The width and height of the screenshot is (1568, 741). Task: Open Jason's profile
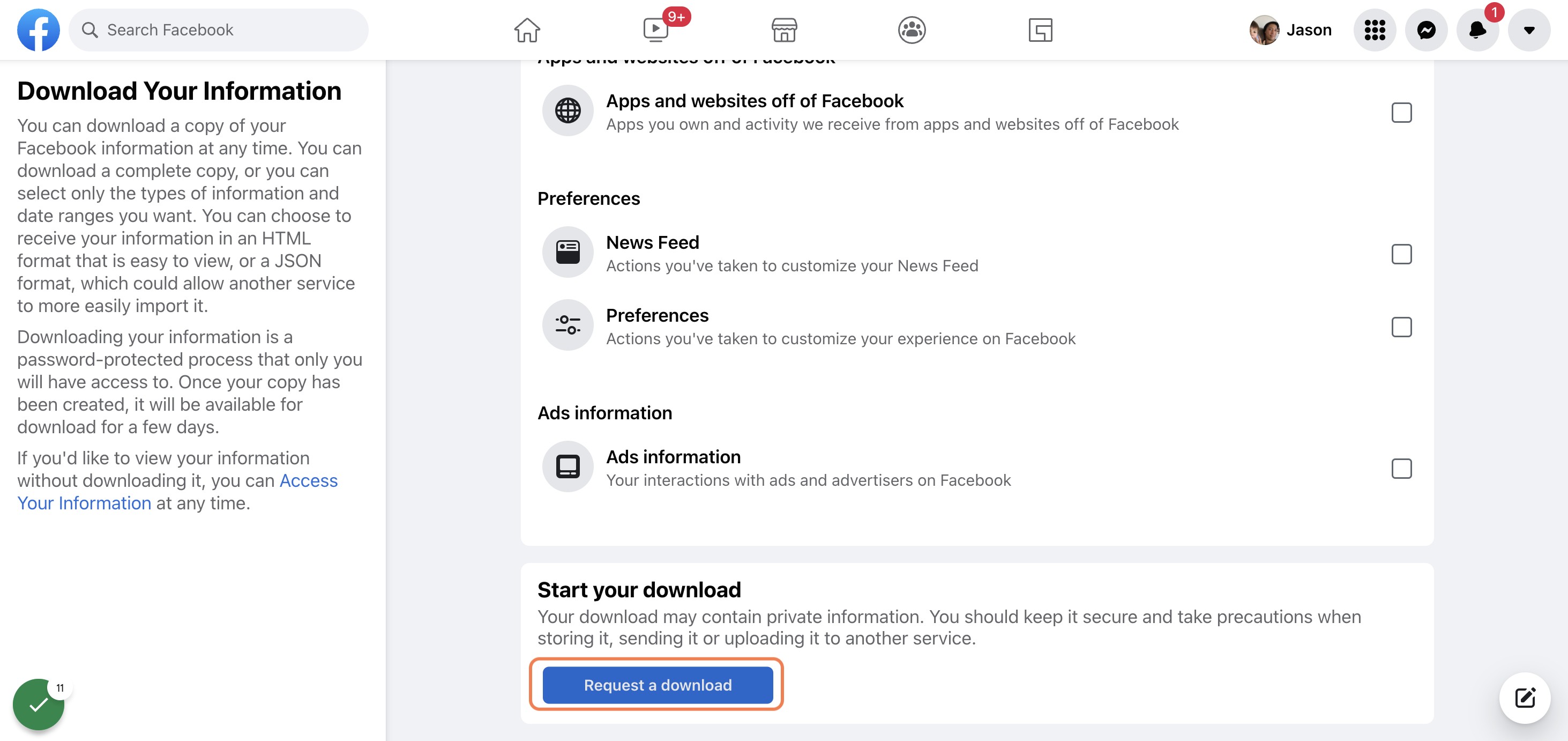click(1290, 30)
